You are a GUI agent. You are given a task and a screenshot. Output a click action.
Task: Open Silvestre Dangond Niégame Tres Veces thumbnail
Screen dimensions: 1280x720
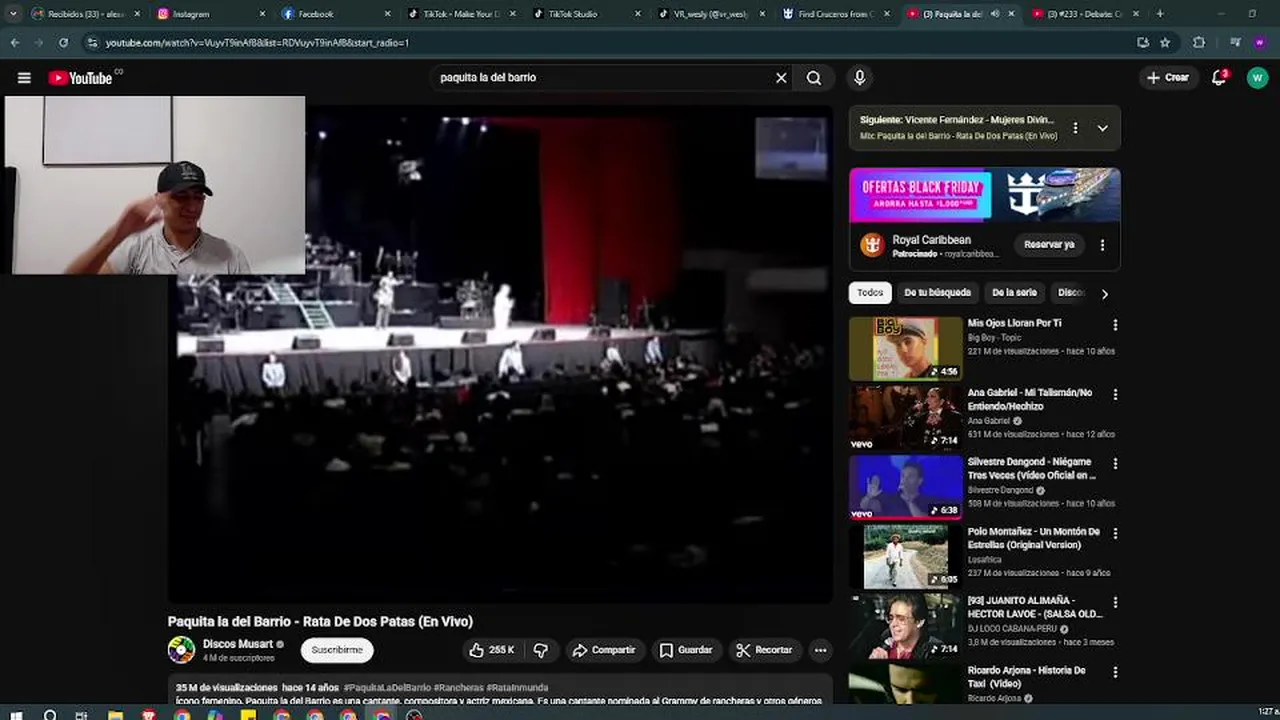[905, 487]
